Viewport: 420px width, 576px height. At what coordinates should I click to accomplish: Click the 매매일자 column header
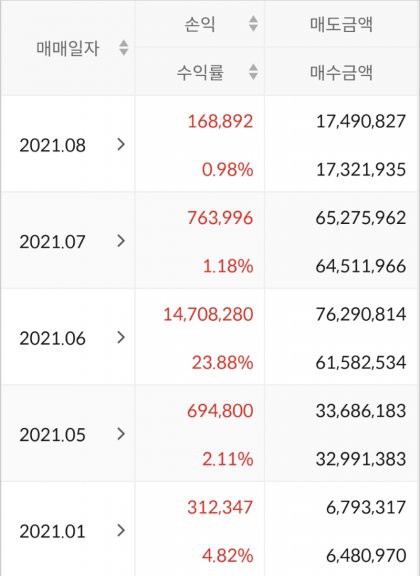68,48
